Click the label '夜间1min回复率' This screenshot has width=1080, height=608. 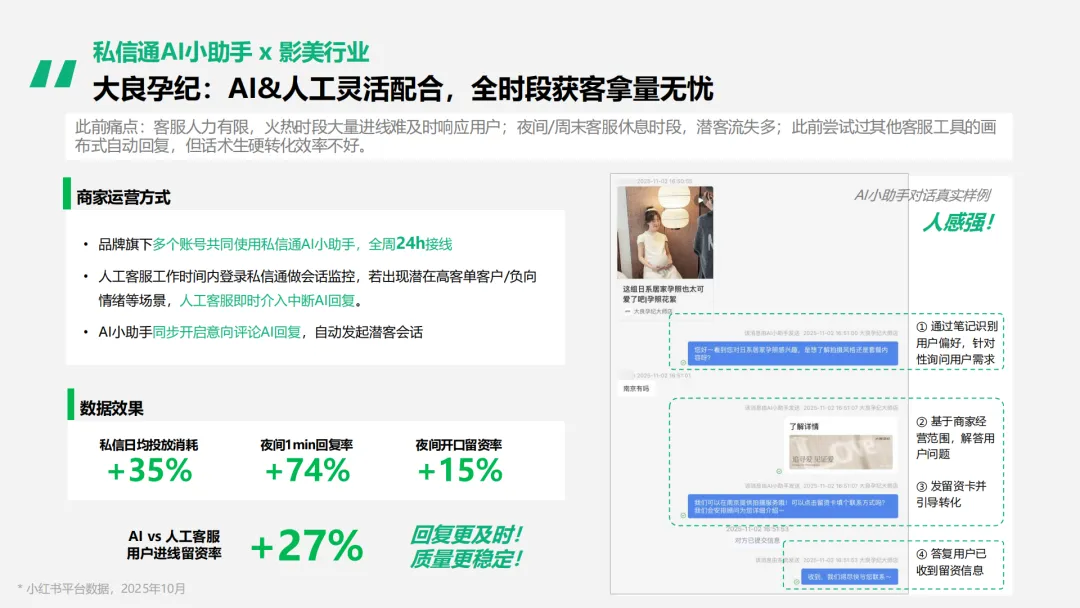pos(307,445)
